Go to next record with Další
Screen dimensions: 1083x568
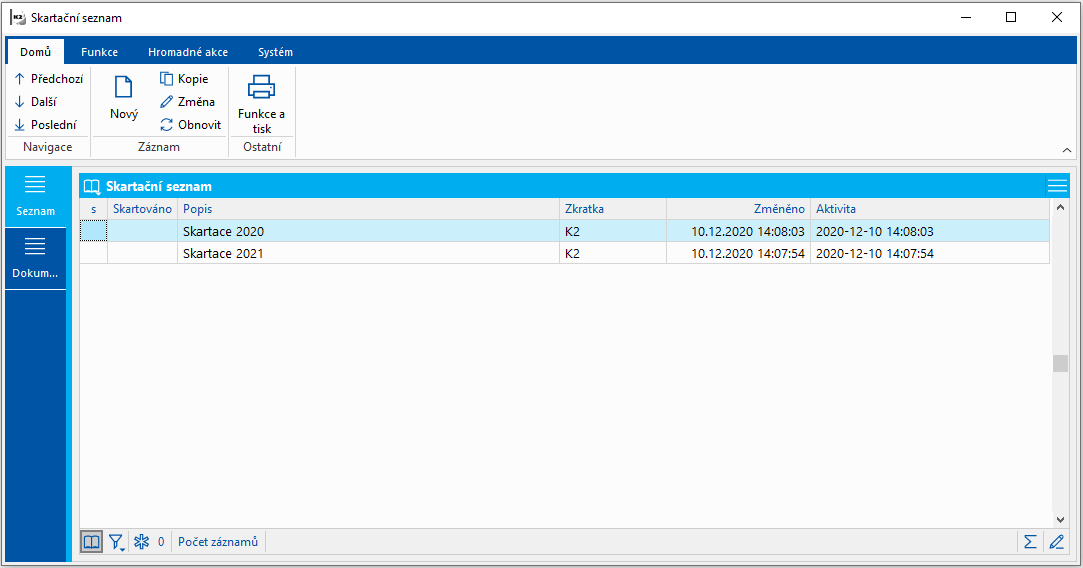coord(35,102)
